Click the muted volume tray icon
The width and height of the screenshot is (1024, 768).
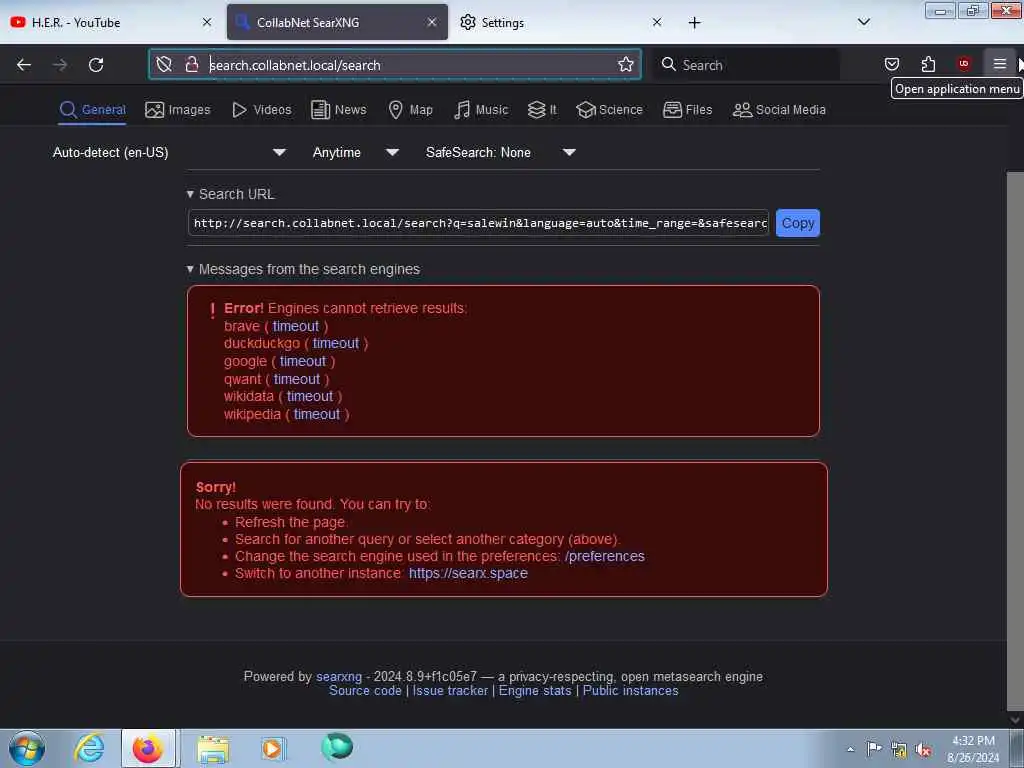(x=923, y=750)
